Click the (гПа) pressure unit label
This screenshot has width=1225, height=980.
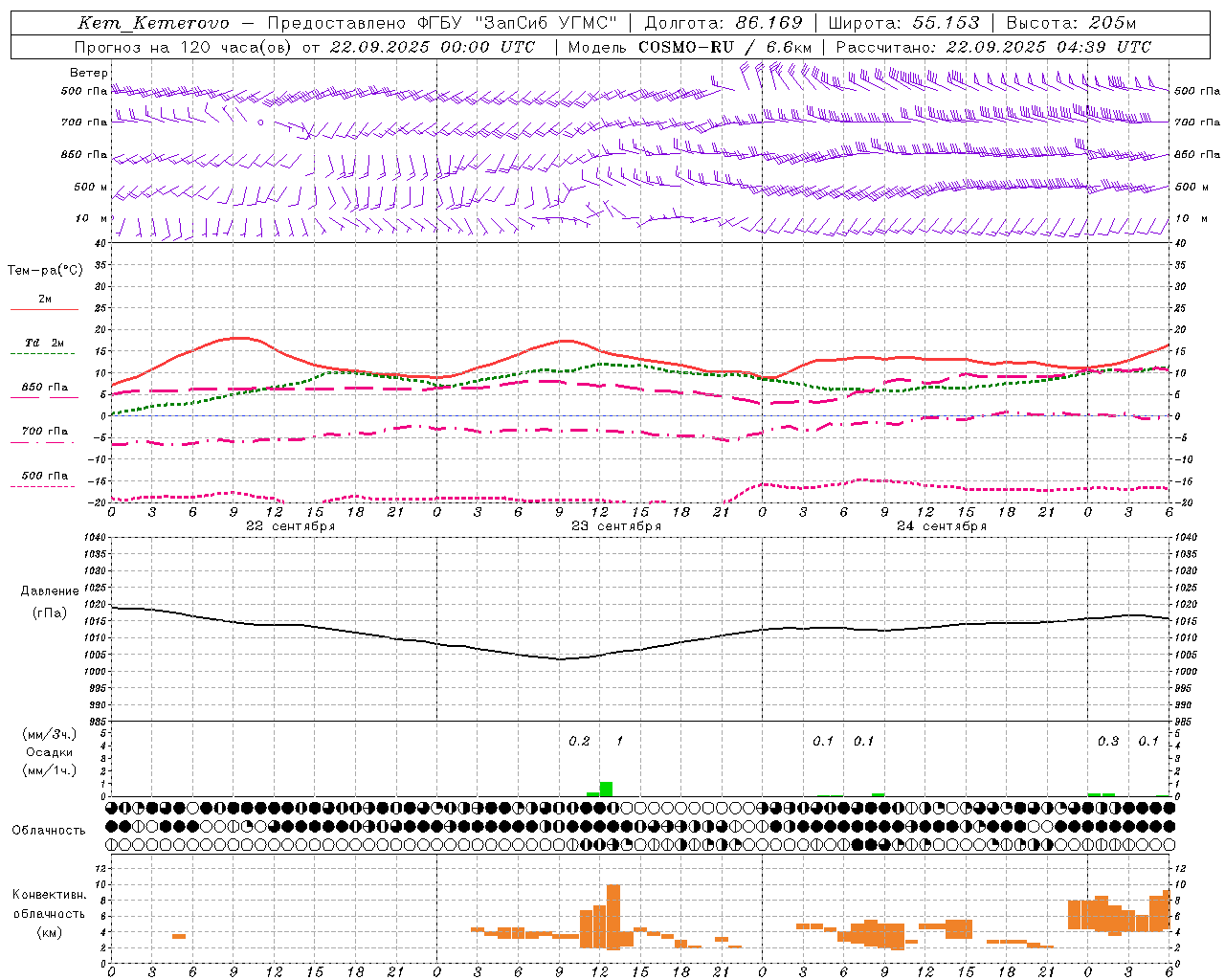[50, 613]
